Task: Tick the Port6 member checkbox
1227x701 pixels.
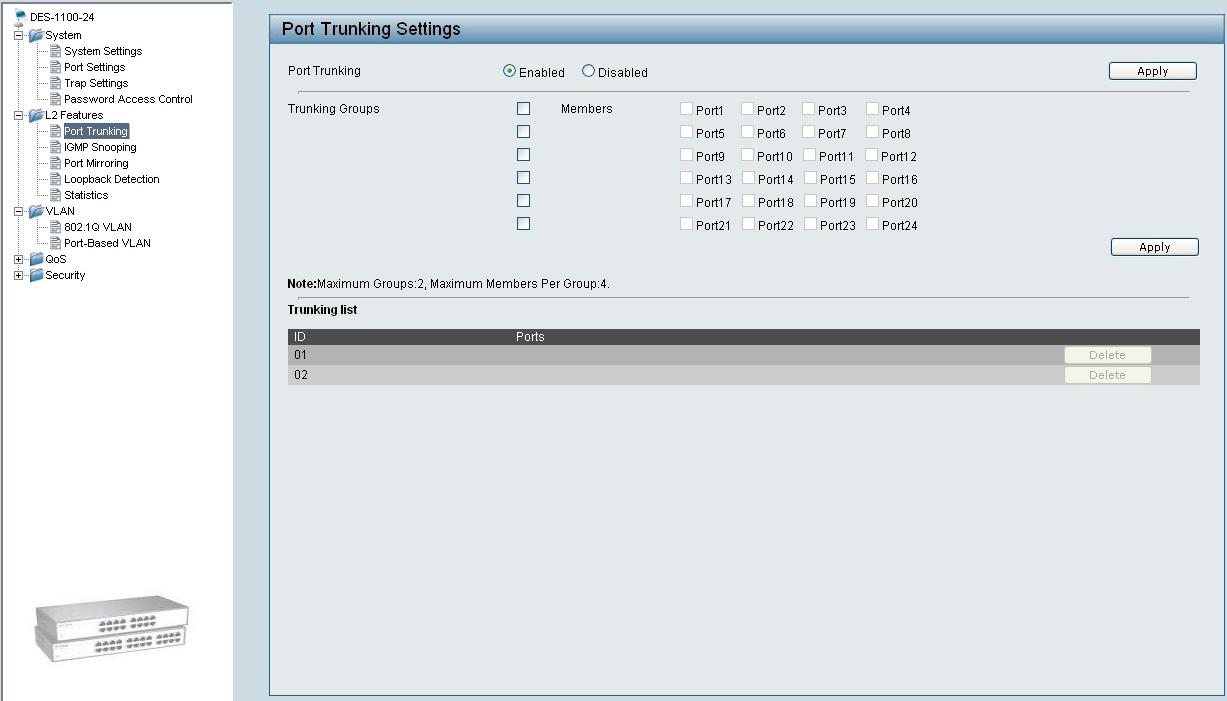Action: 747,132
